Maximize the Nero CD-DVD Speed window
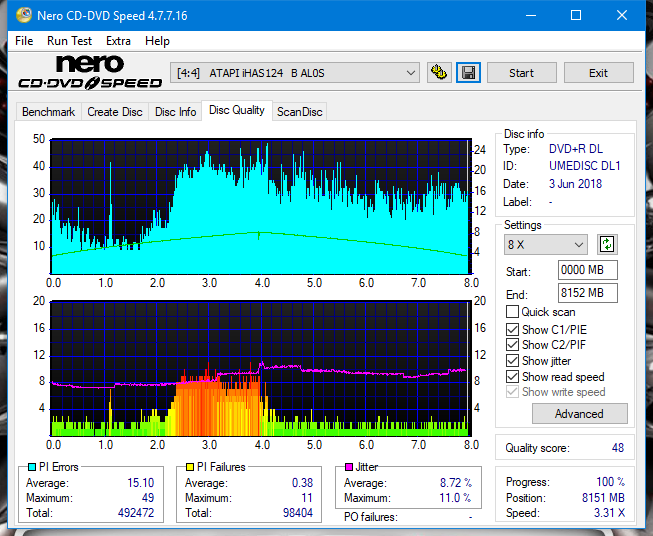Screen dimensions: 653x536 [576, 15]
